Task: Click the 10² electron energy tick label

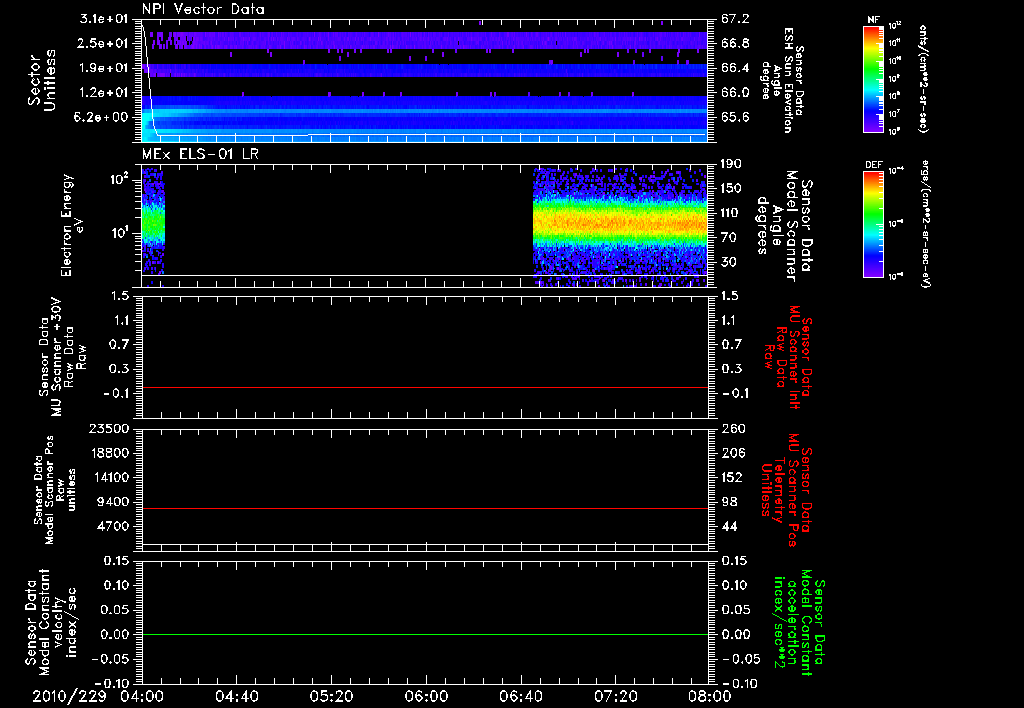Action: (x=121, y=179)
